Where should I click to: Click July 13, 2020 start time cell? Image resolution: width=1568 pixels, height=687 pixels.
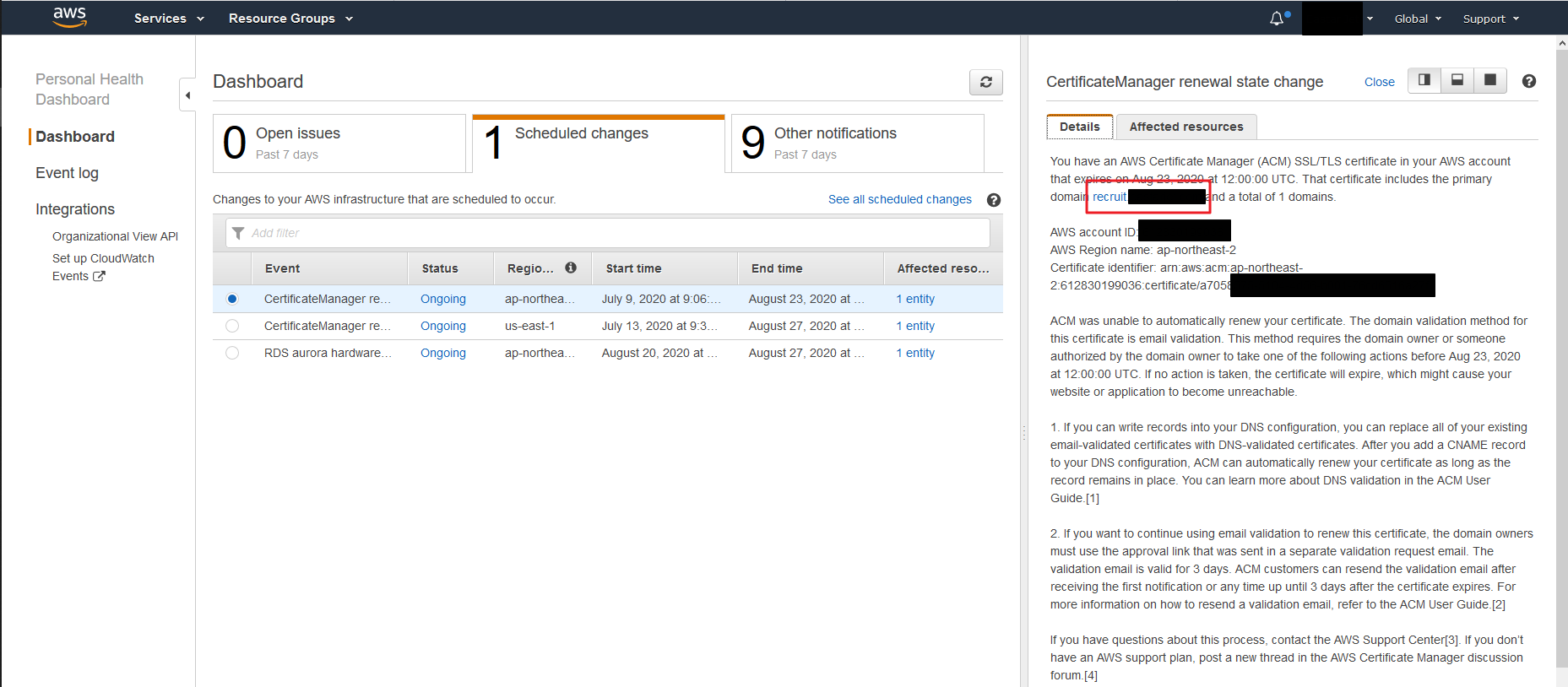[x=659, y=326]
